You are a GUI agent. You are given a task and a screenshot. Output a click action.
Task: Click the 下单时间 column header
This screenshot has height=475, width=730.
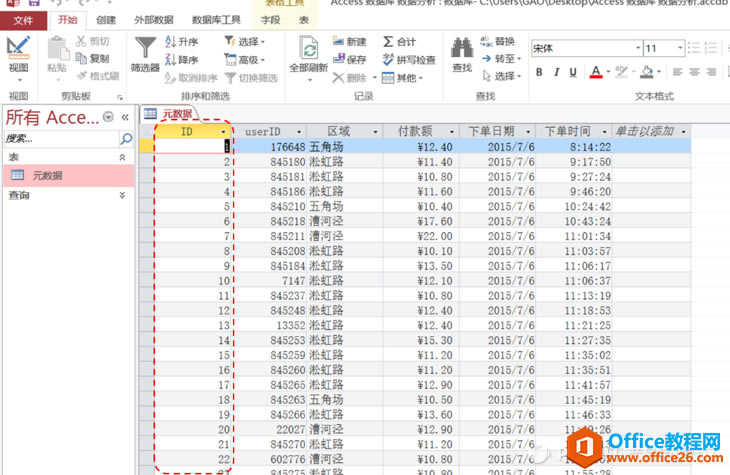(574, 132)
